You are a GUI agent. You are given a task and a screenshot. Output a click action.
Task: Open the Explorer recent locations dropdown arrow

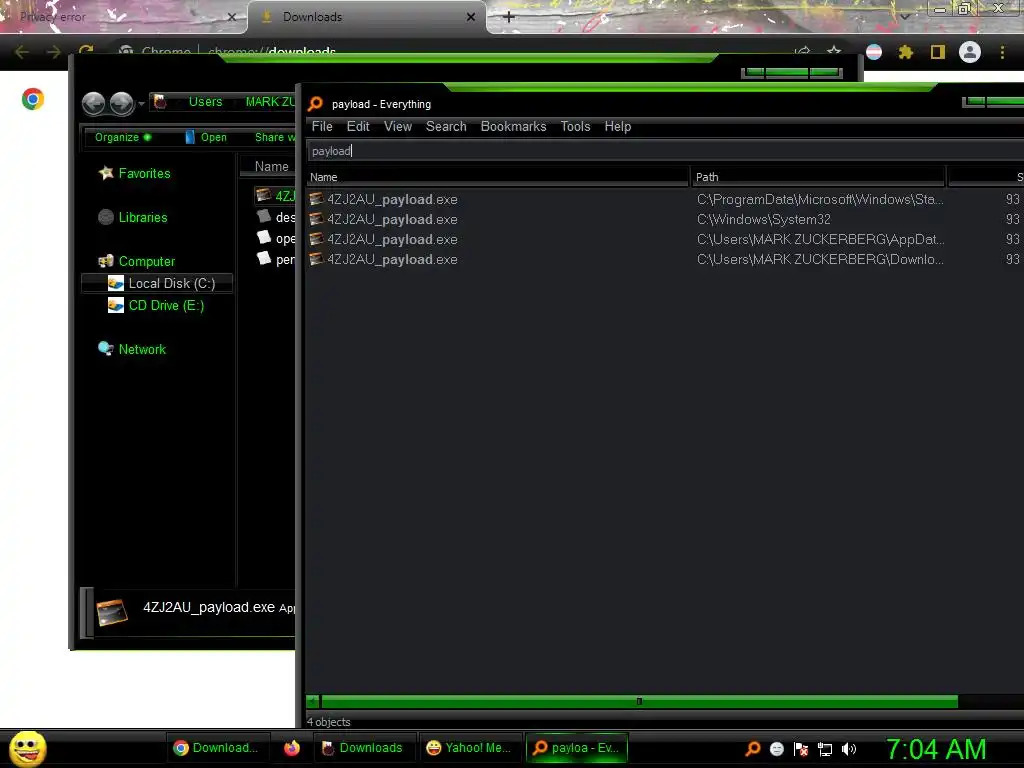(141, 104)
